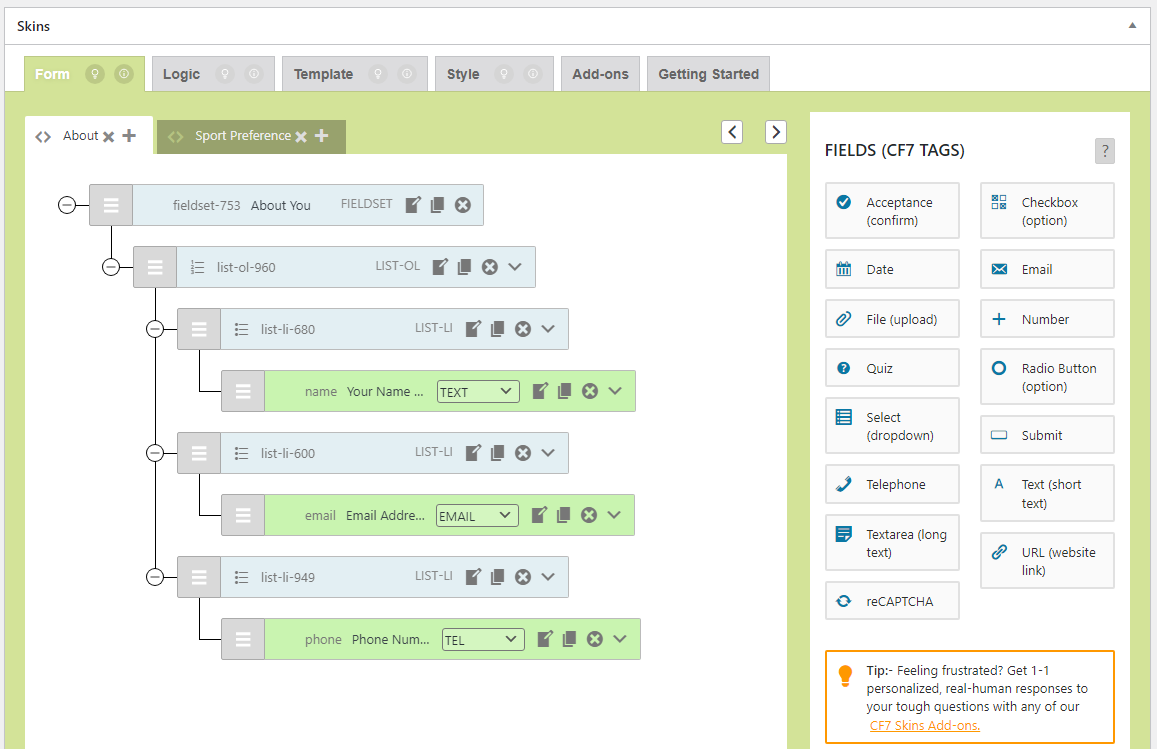
Task: Remove the phone field row
Action: (x=594, y=639)
